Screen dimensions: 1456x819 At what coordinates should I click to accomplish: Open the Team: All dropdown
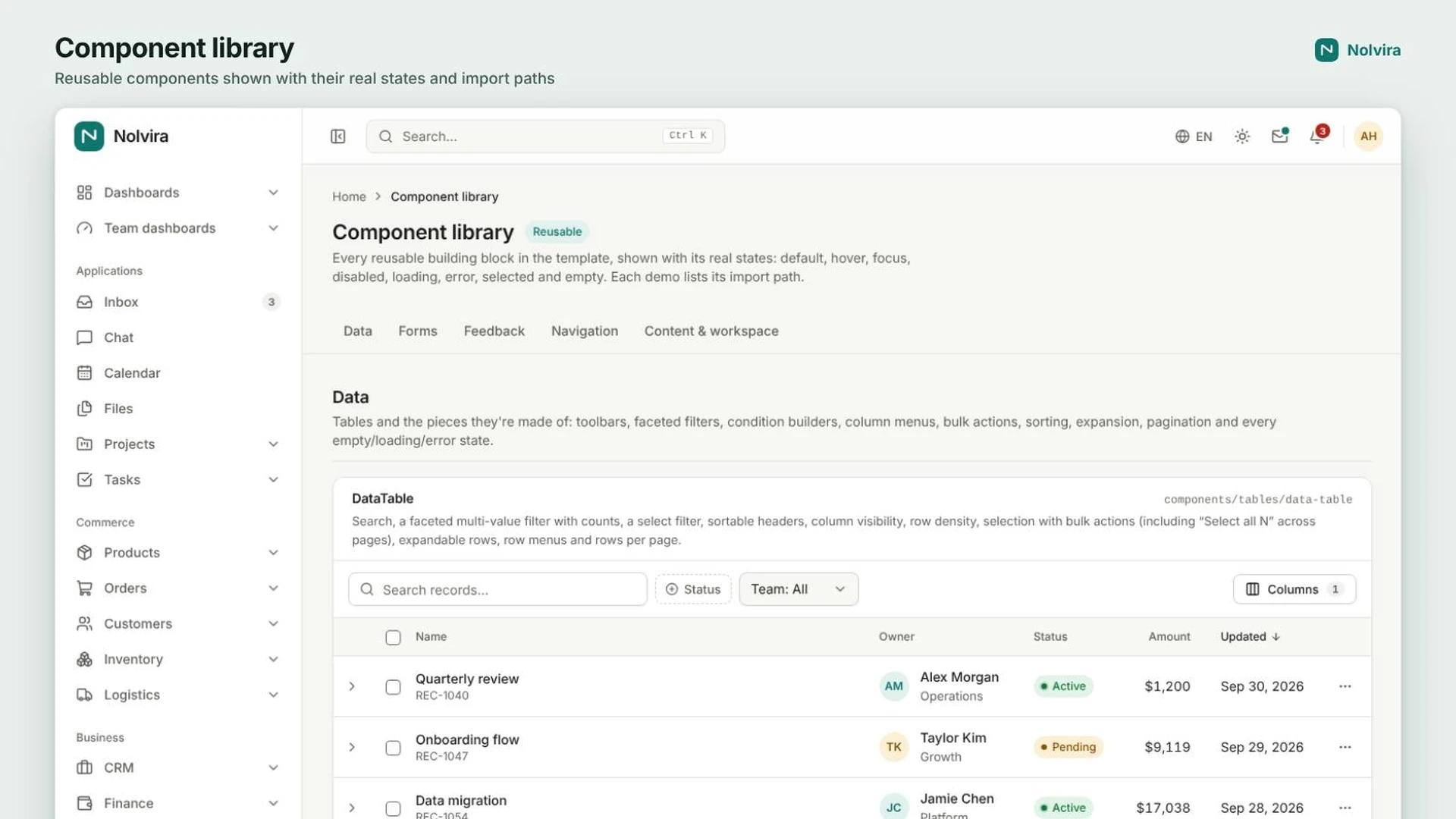click(x=799, y=589)
